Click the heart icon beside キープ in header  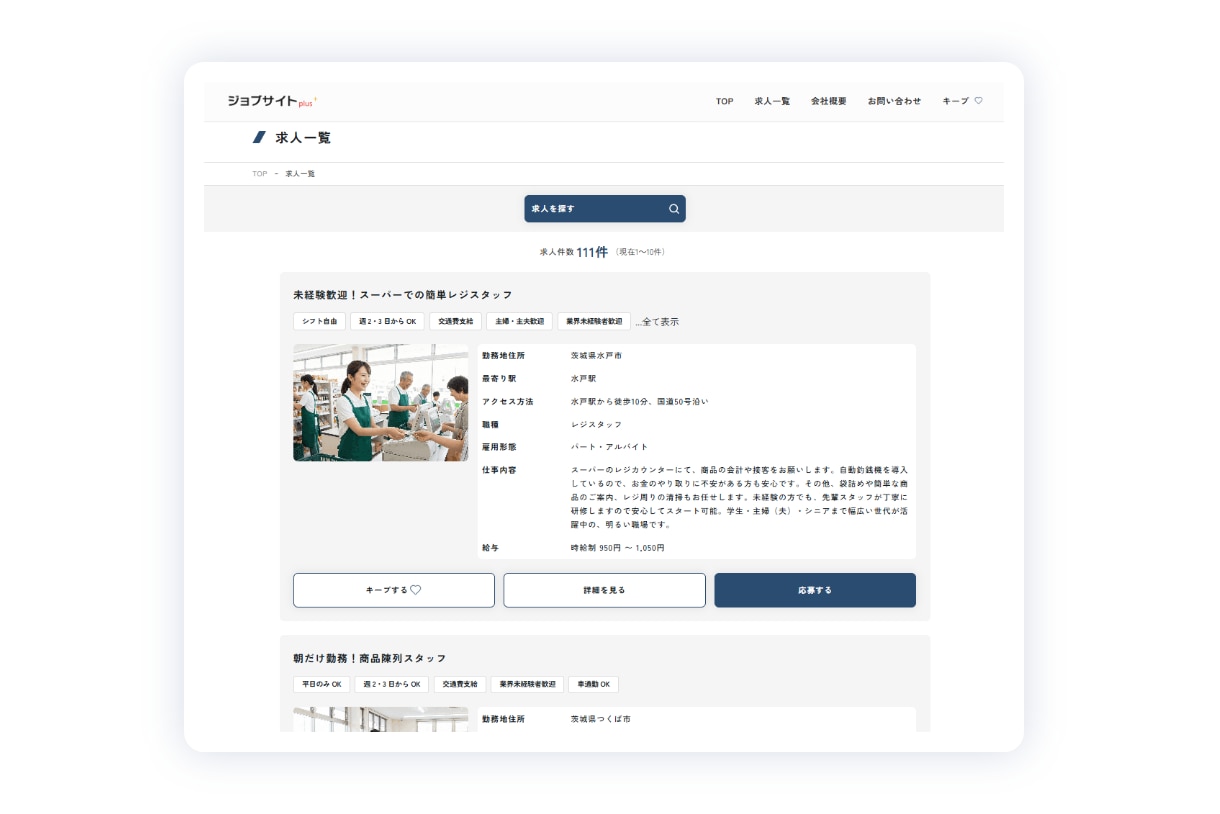[979, 101]
